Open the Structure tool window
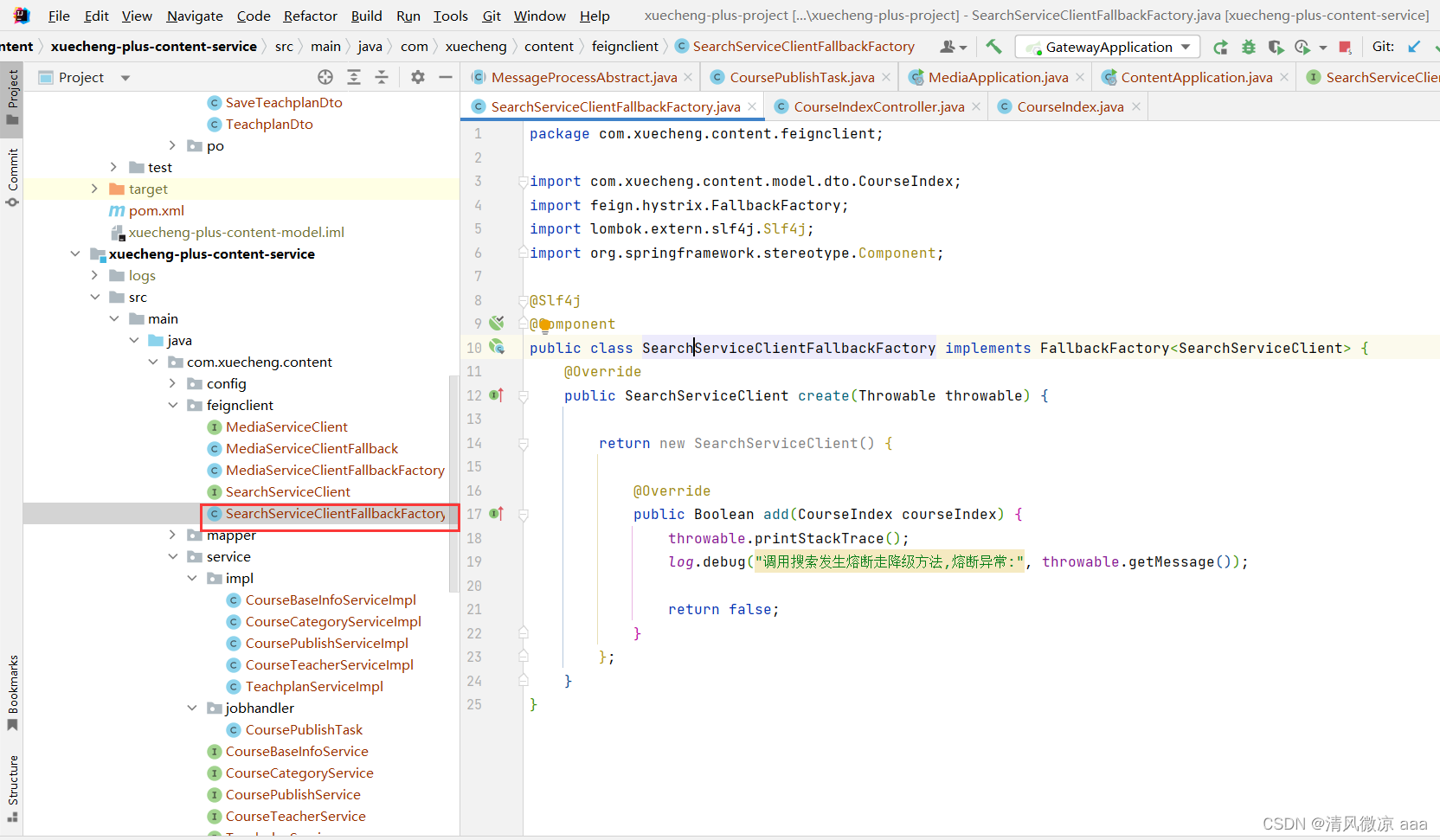The width and height of the screenshot is (1440, 840). point(12,788)
